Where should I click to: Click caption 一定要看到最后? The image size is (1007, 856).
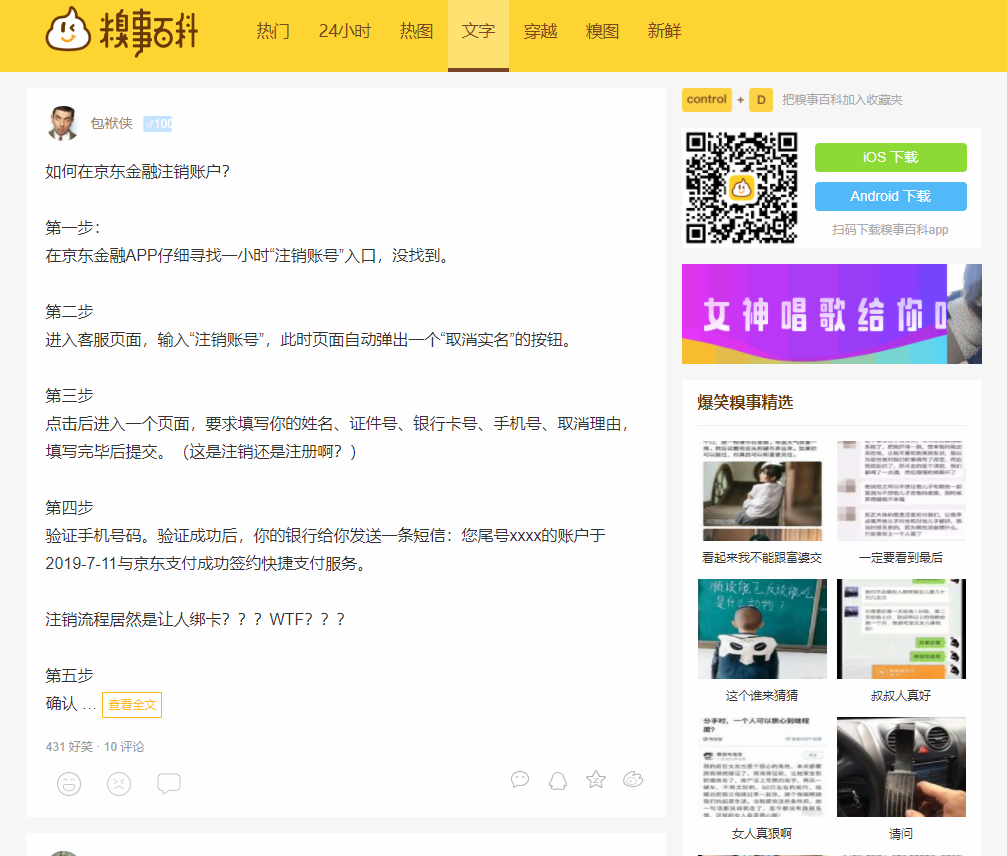tap(901, 557)
